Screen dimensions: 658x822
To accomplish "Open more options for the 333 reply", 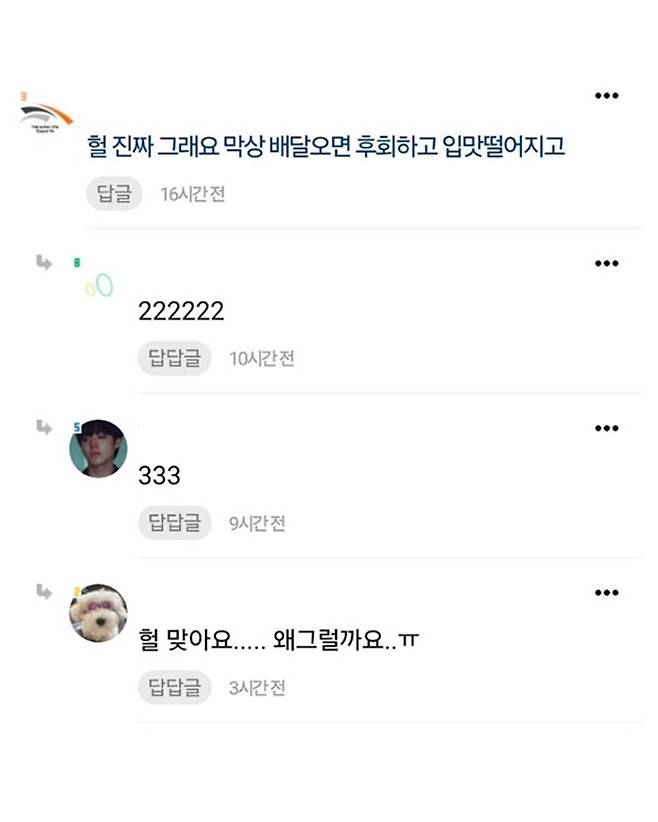I will coord(607,428).
